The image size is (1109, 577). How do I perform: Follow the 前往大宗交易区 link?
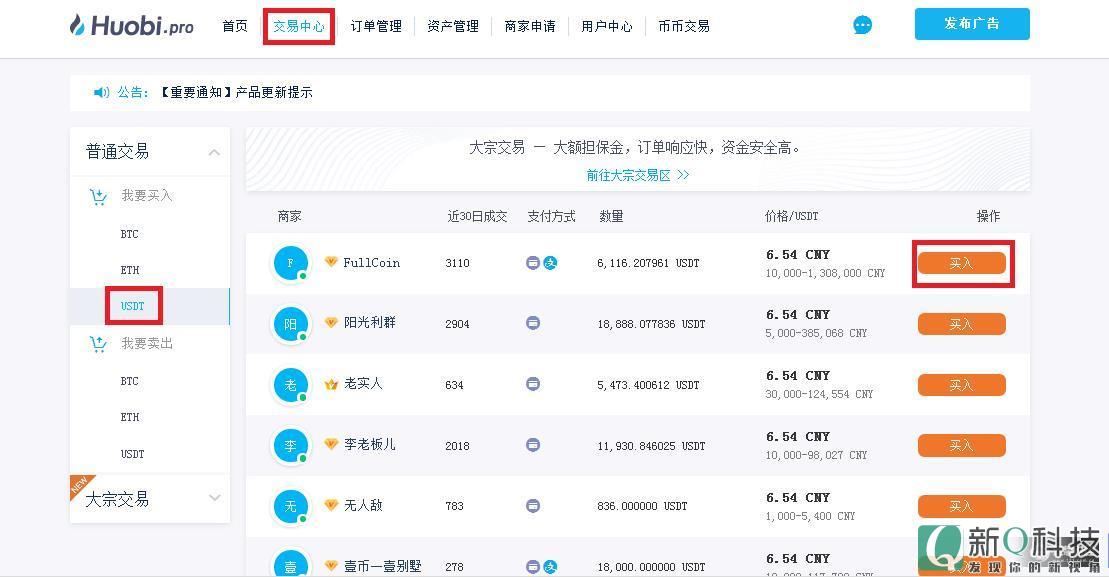(637, 175)
